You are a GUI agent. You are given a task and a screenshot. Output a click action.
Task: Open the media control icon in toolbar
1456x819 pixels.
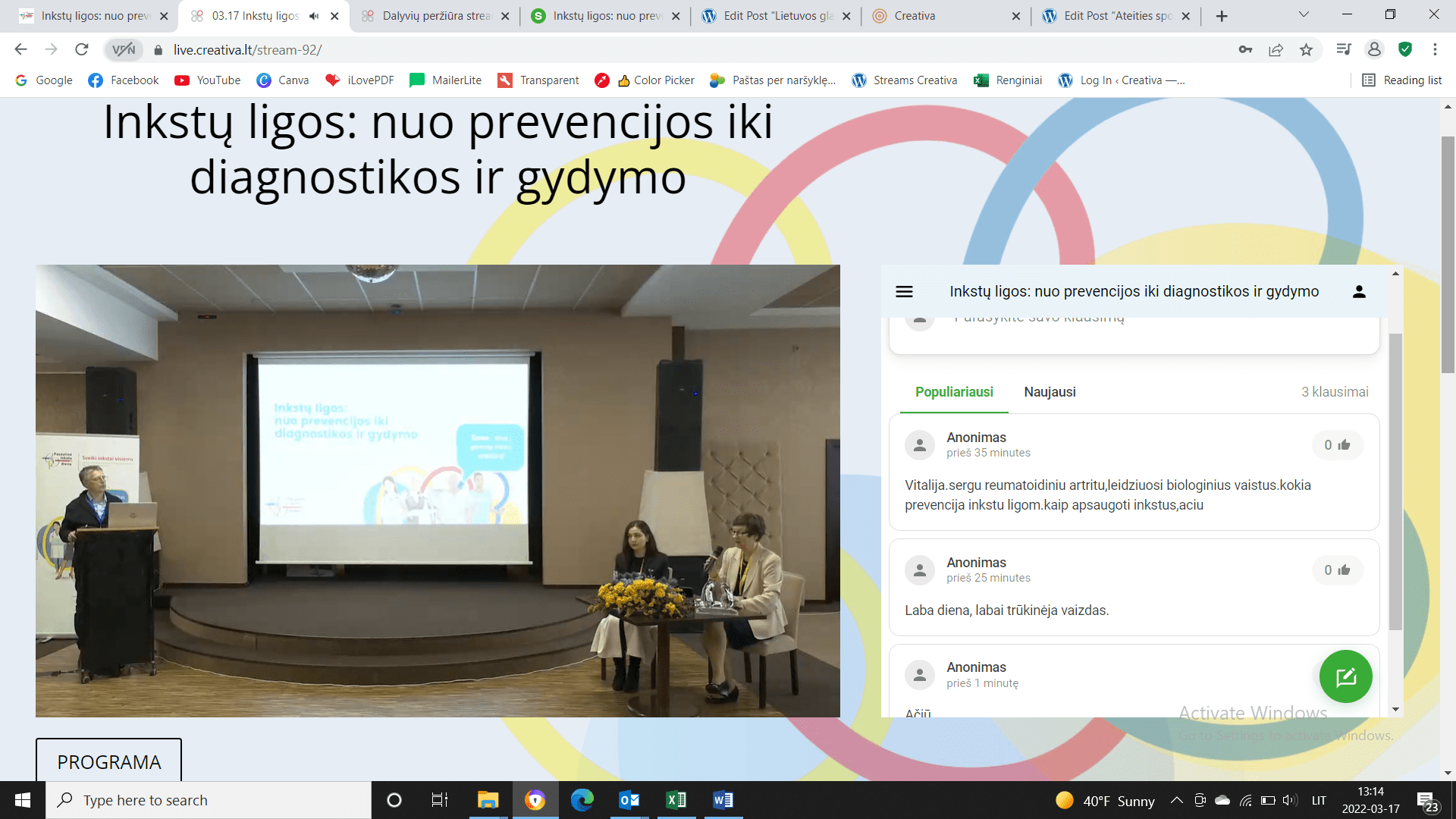[x=1344, y=50]
